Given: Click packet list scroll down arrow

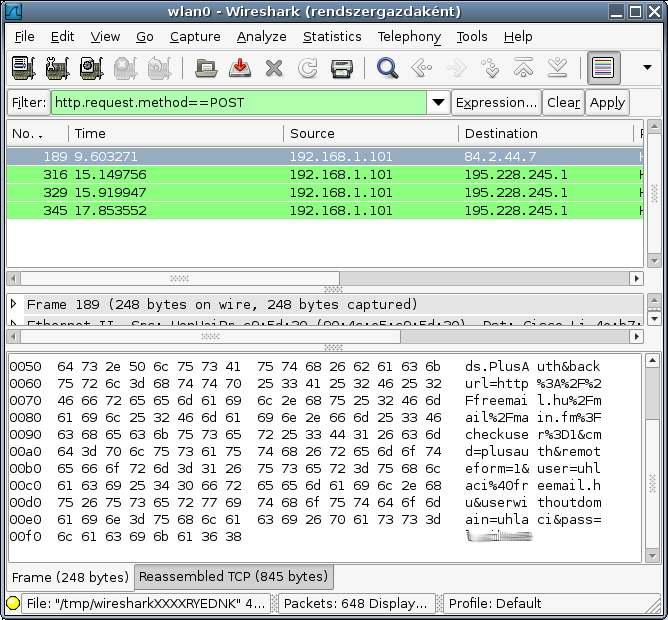Looking at the screenshot, I should (x=654, y=260).
